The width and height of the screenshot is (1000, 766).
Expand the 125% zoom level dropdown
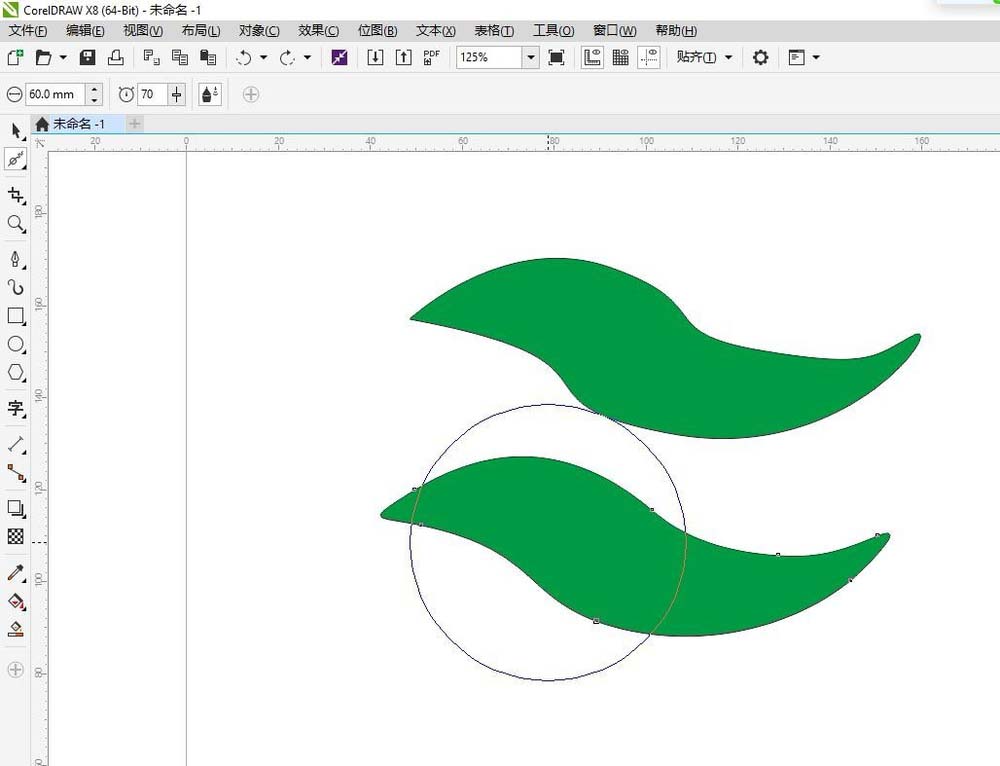pos(531,57)
